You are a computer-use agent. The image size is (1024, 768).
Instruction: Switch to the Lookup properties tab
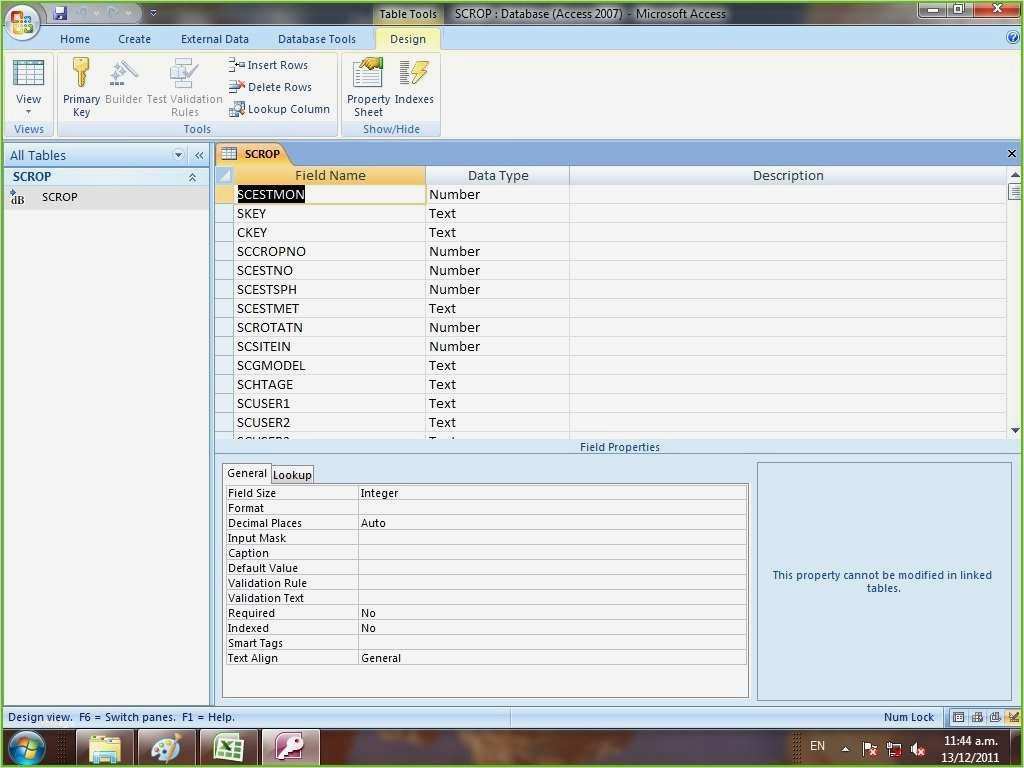point(292,475)
